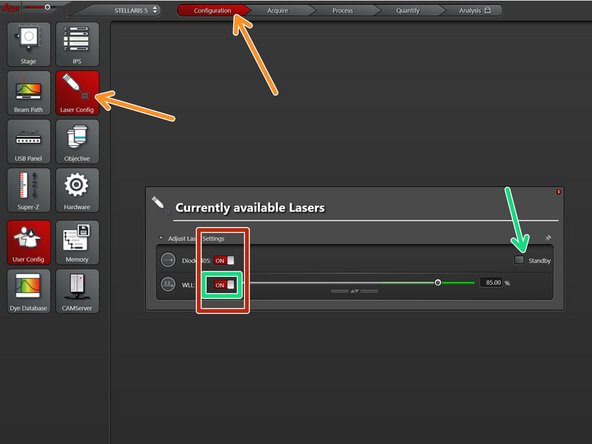Open the Objective configuration

point(77,142)
